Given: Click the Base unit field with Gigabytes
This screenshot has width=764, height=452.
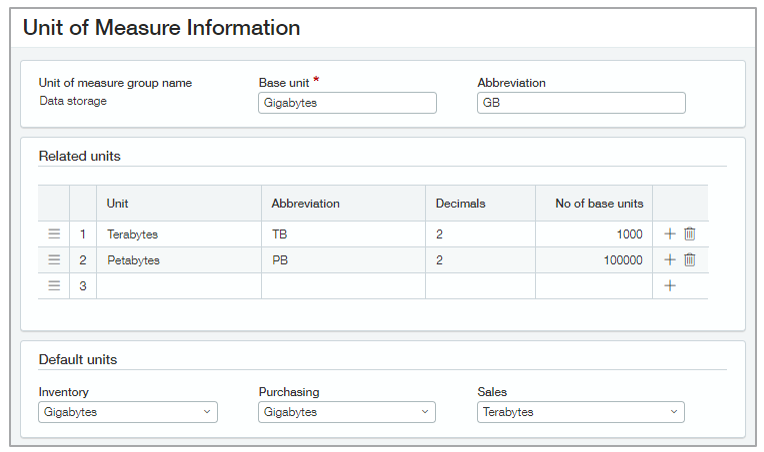Looking at the screenshot, I should tap(347, 103).
